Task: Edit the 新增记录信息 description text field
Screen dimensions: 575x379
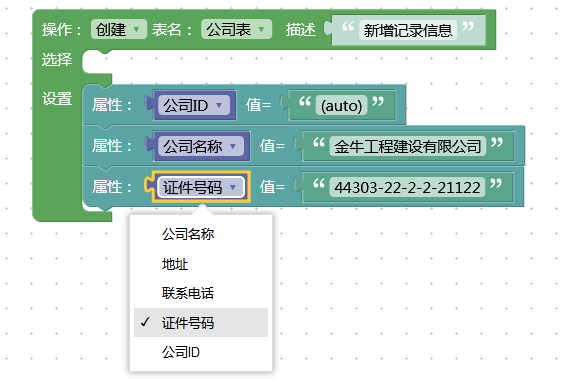Action: point(408,30)
